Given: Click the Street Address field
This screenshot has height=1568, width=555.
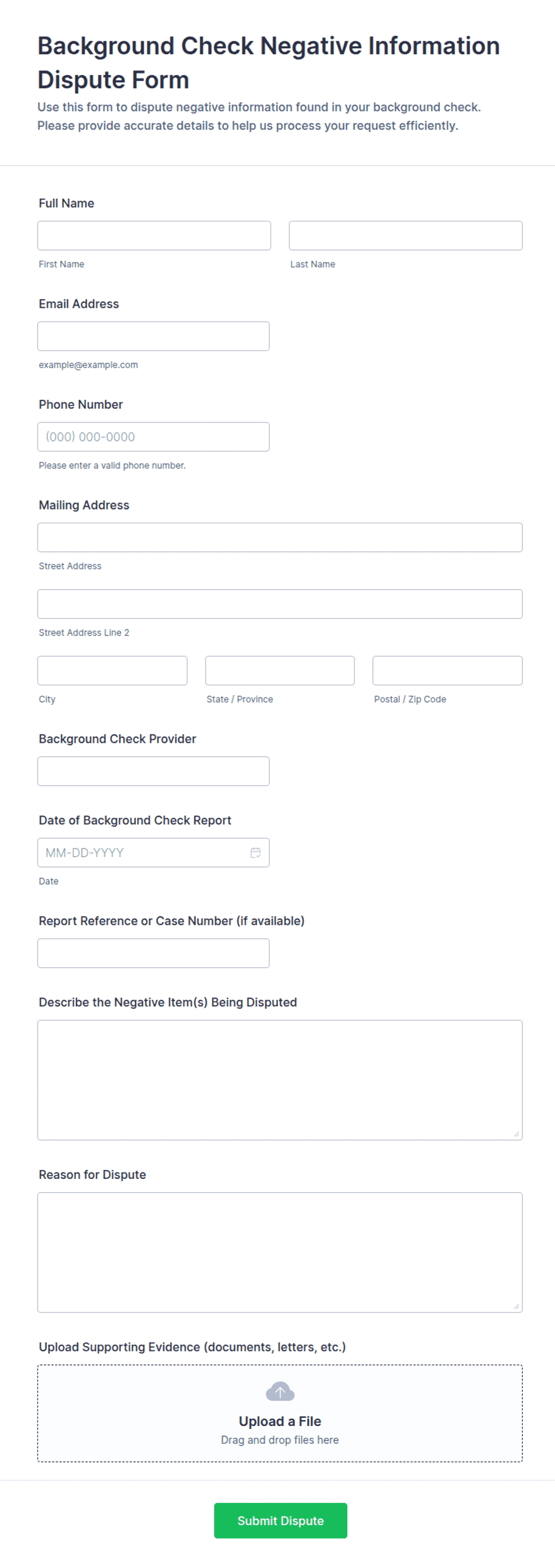Looking at the screenshot, I should [x=280, y=538].
